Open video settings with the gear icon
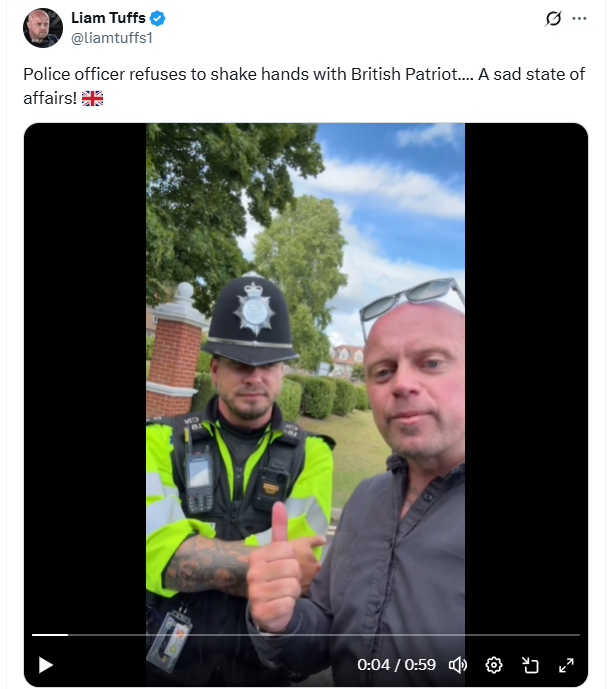609x689 pixels. (x=494, y=665)
